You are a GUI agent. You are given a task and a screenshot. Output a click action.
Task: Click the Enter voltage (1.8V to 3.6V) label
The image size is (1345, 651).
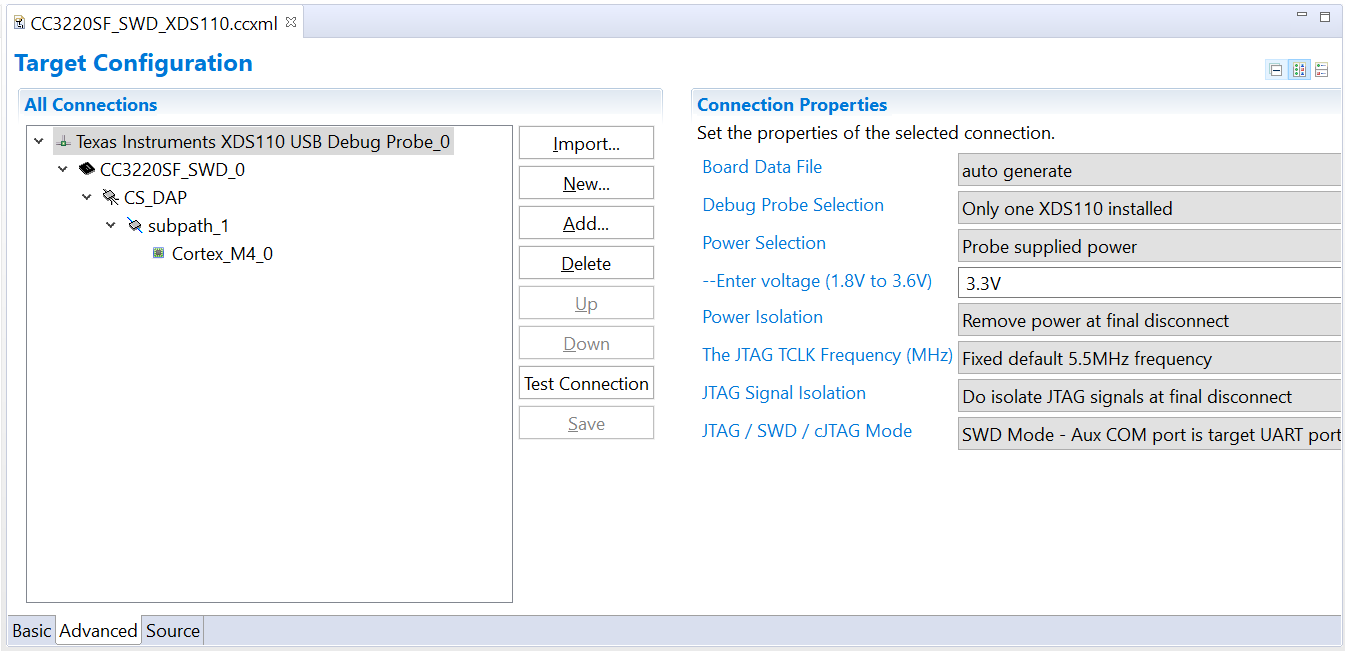point(817,281)
